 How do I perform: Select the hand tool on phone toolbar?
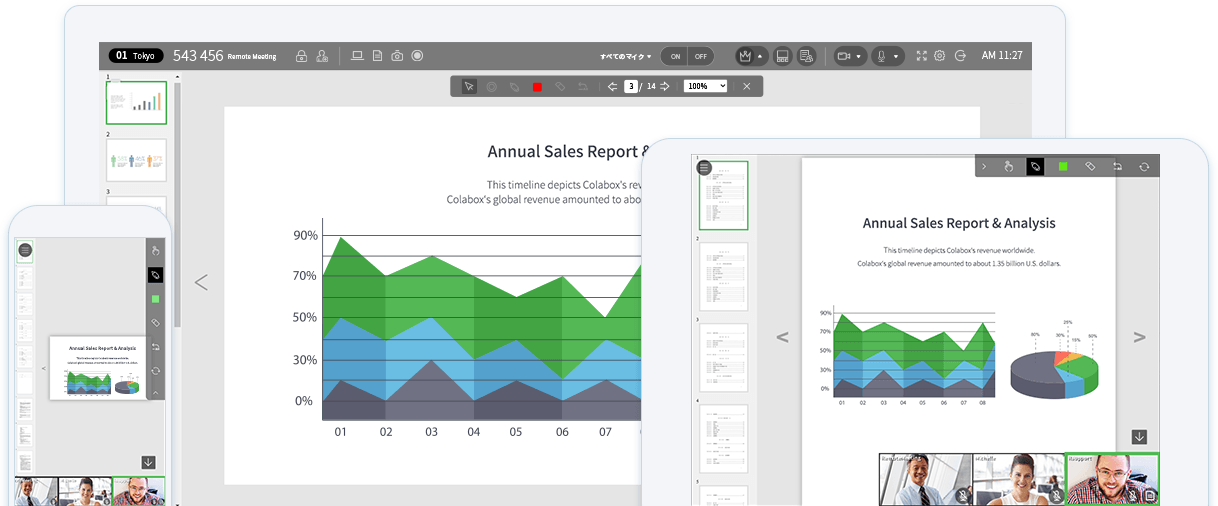coord(155,250)
